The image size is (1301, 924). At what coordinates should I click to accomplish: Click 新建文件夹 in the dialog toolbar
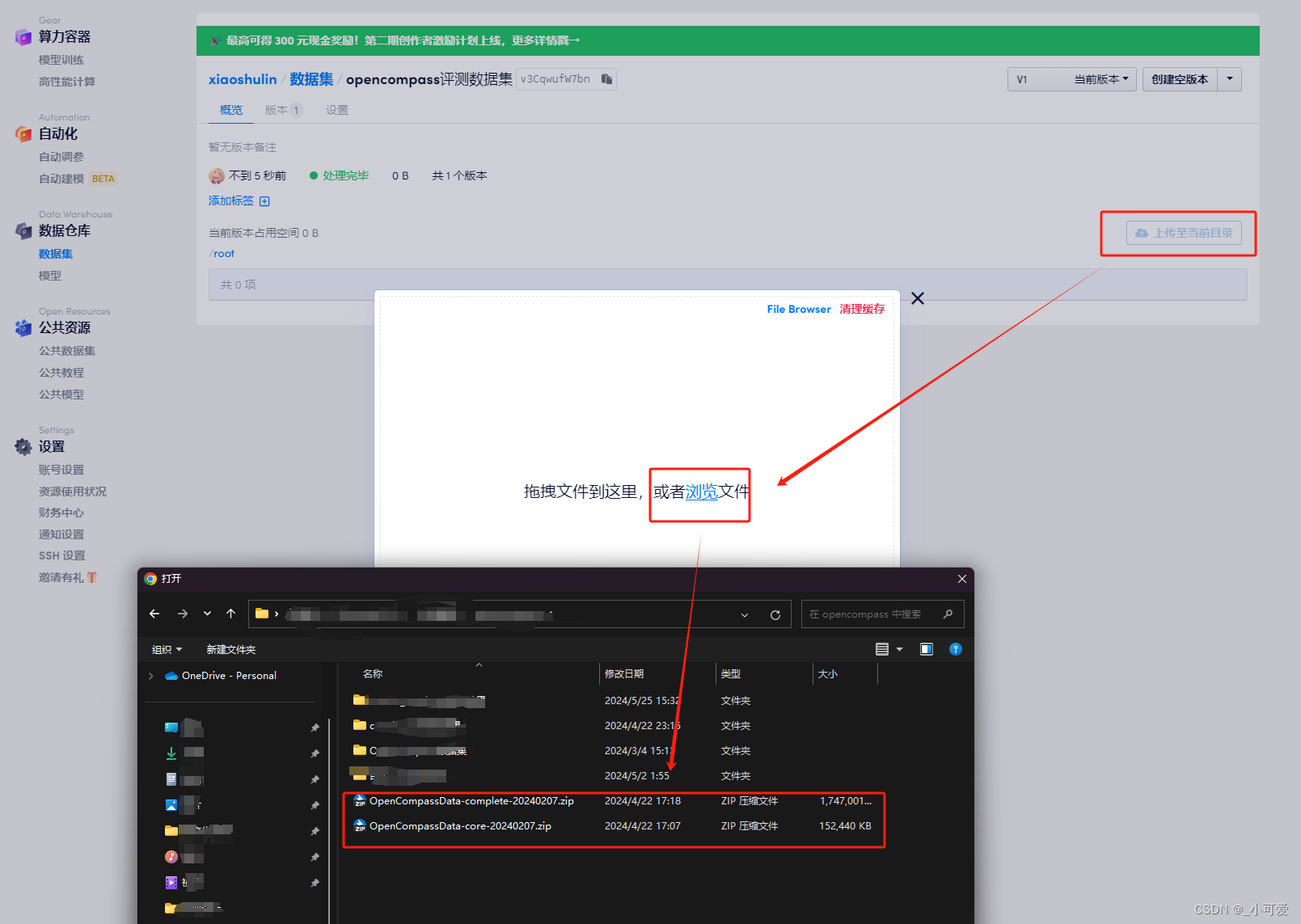230,648
